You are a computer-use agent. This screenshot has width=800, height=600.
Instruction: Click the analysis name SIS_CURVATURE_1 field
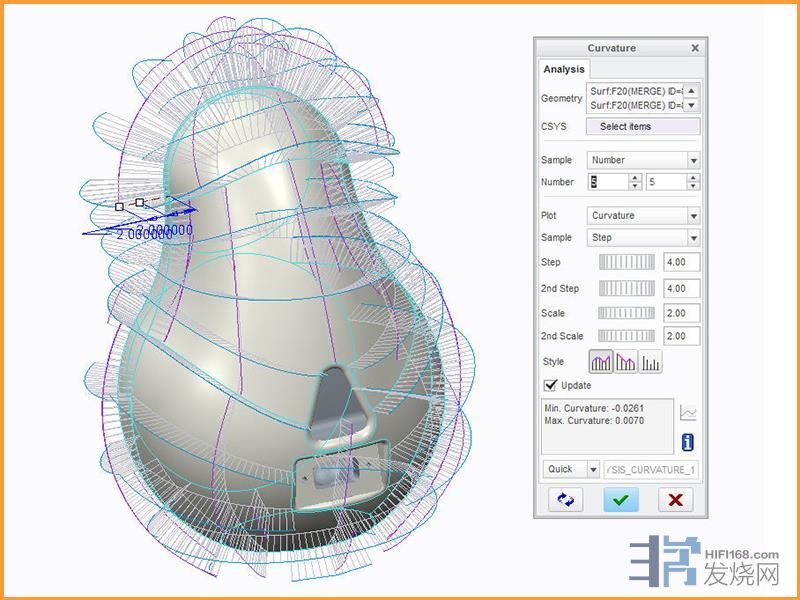tap(652, 469)
